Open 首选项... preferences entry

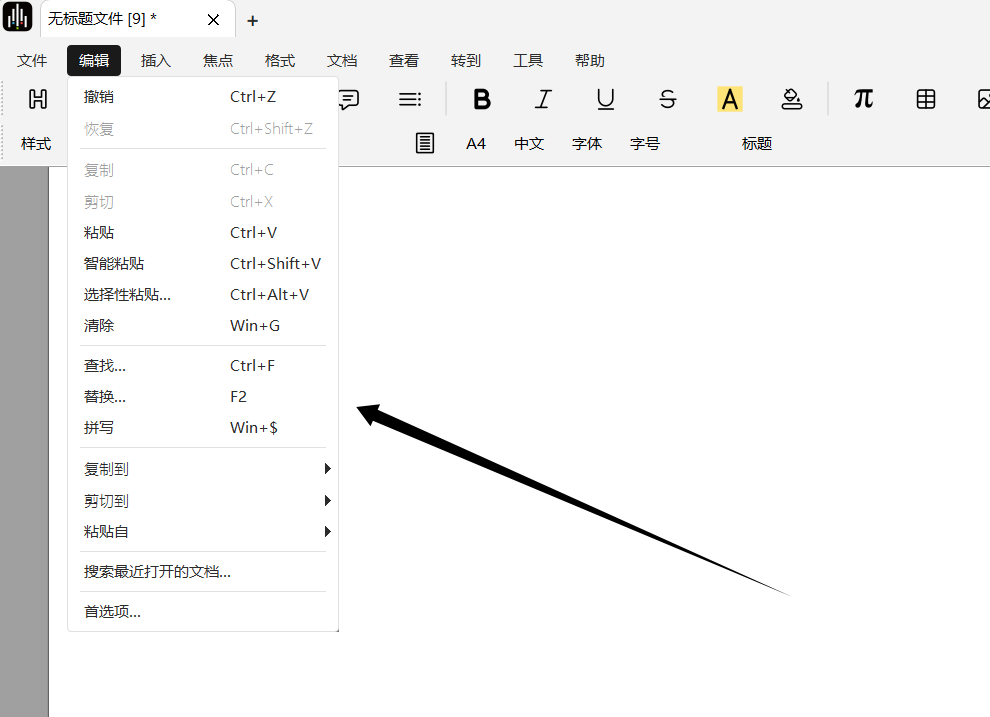[x=112, y=612]
